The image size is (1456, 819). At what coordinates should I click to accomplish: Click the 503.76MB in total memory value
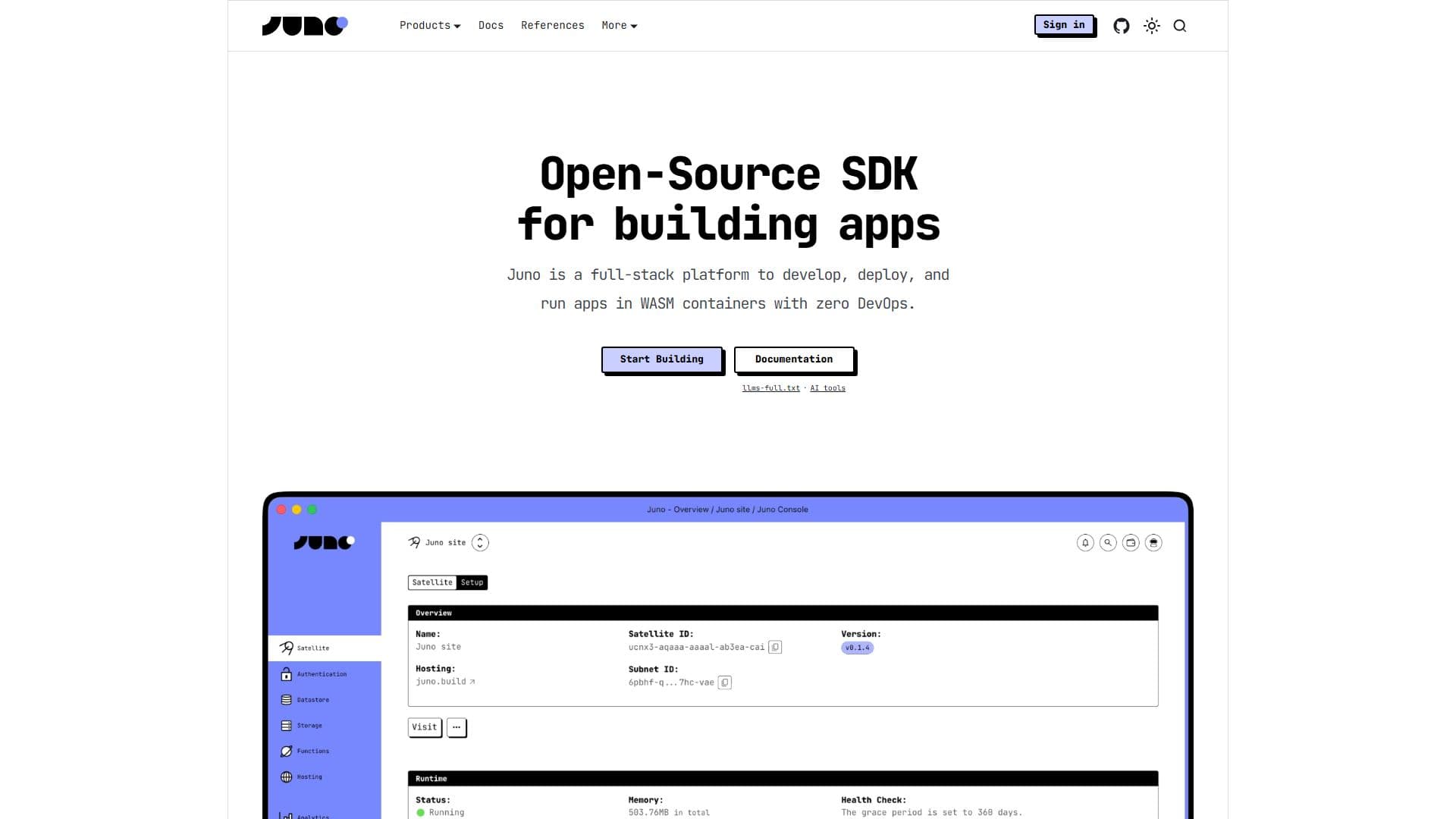point(669,813)
